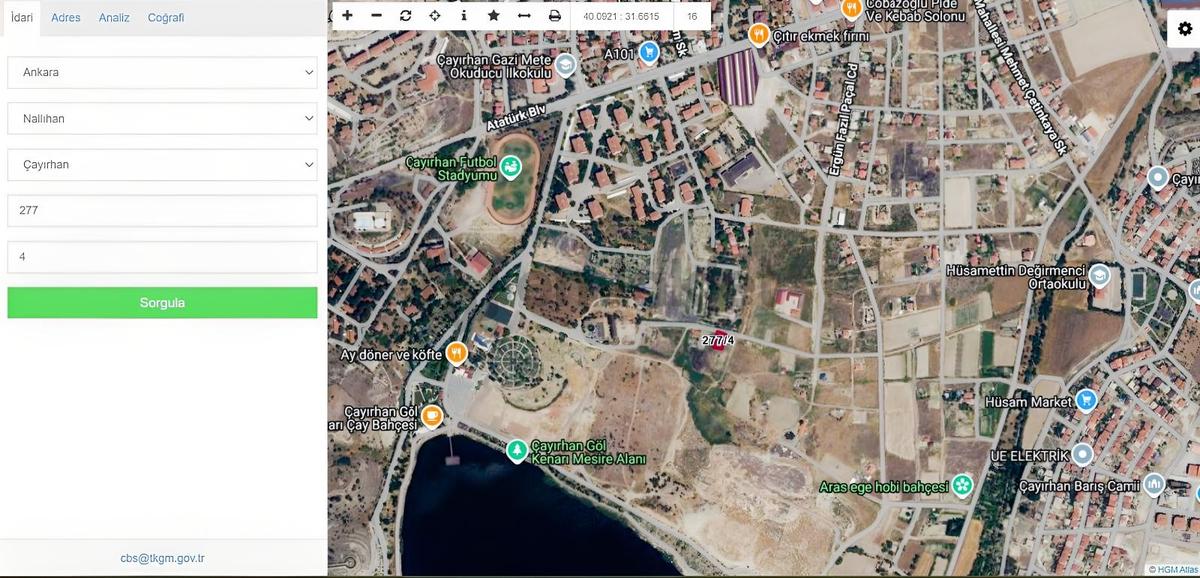This screenshot has width=1200, height=578.
Task: Click the star favorites icon
Action: point(494,16)
